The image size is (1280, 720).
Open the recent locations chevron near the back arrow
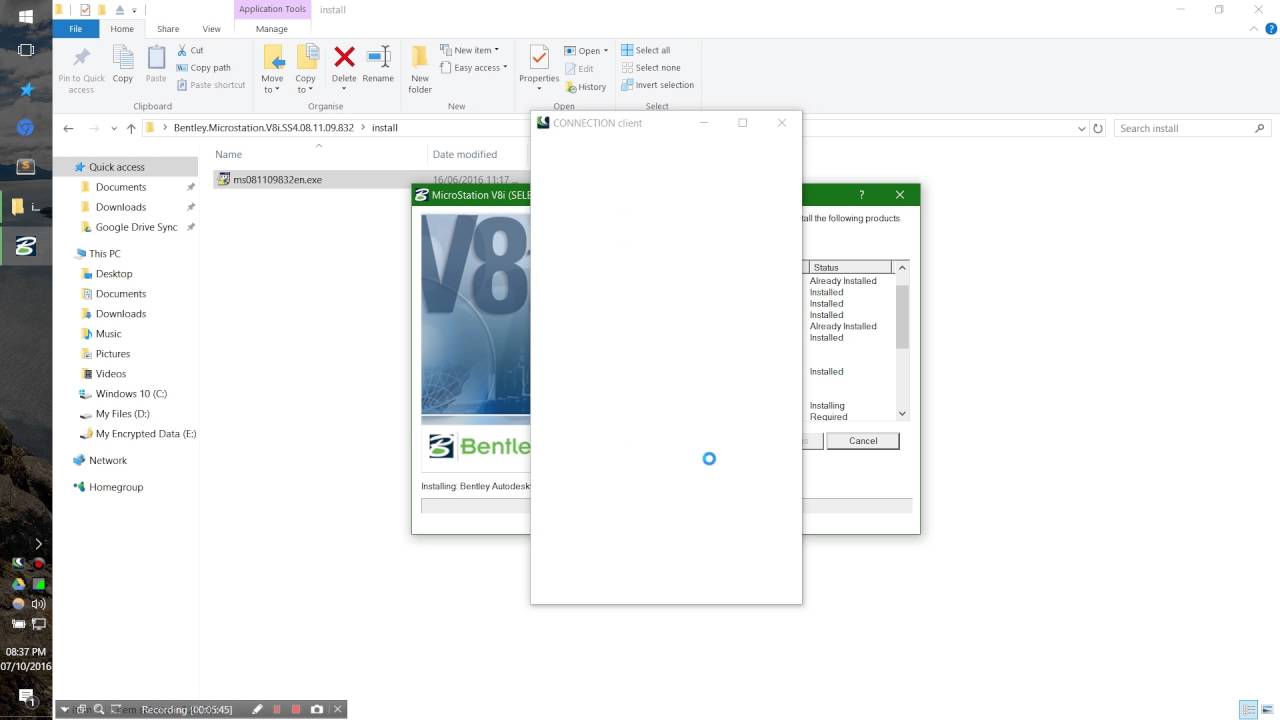[114, 128]
